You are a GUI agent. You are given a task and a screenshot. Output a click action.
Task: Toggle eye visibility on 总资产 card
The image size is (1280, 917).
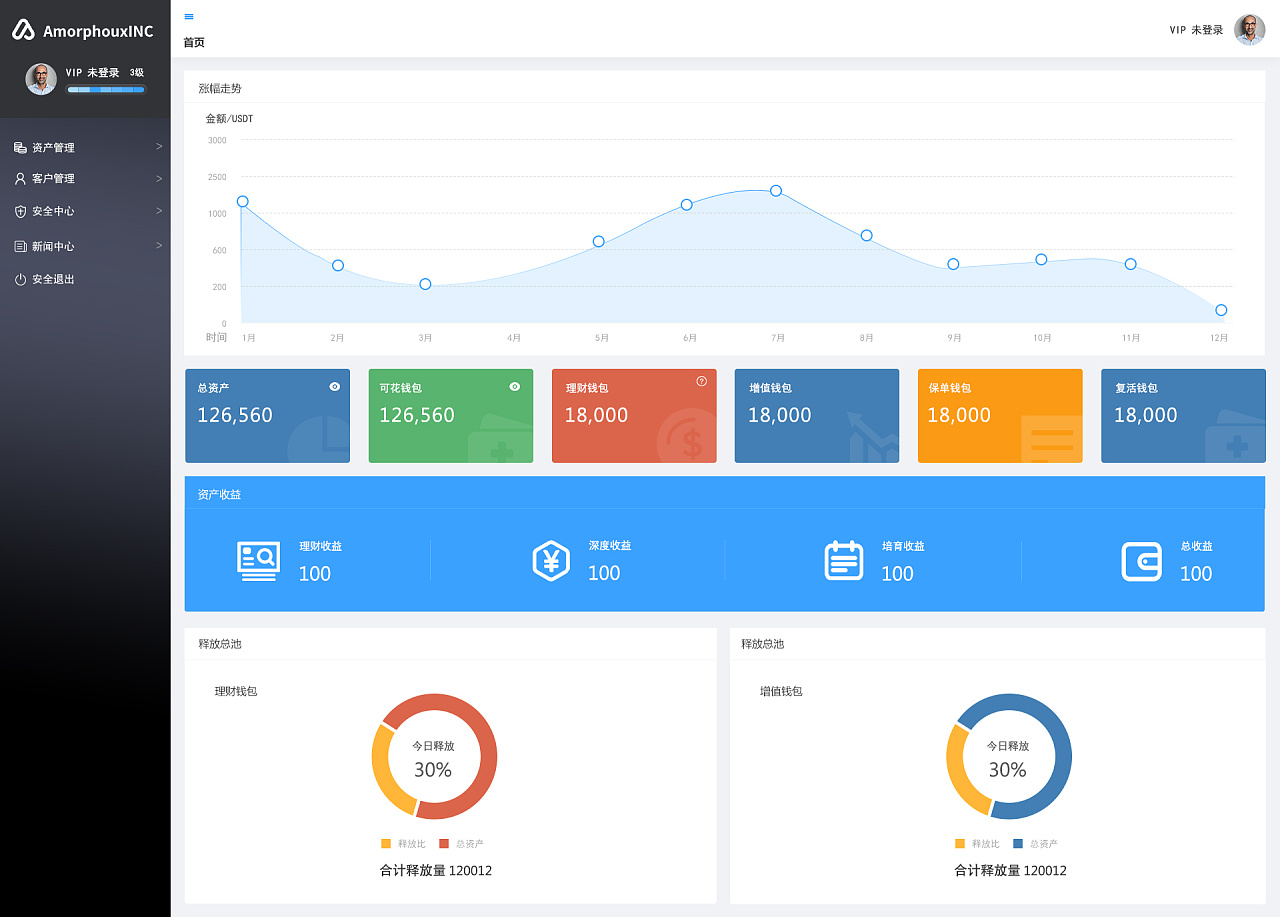point(334,386)
